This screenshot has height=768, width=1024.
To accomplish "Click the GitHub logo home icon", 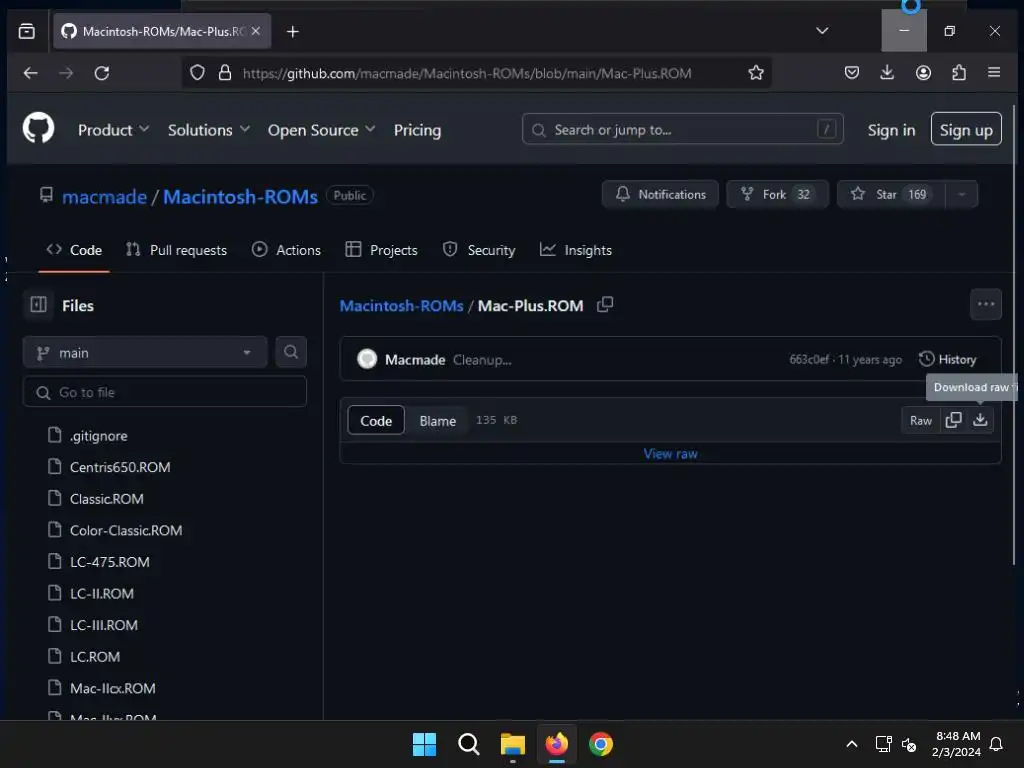I will click(39, 128).
